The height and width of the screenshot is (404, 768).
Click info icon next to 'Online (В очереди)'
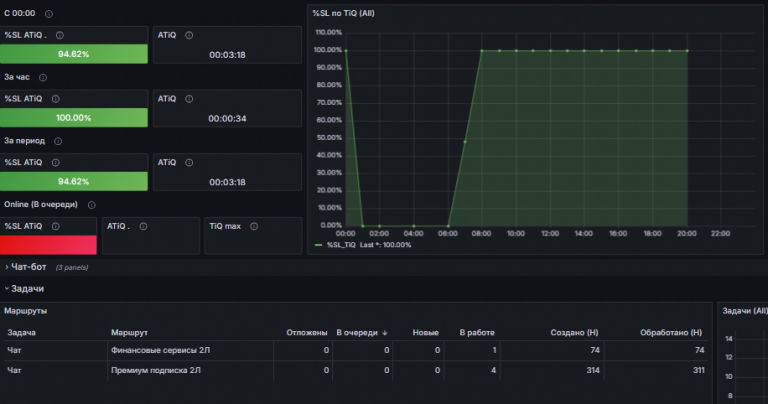(x=92, y=205)
